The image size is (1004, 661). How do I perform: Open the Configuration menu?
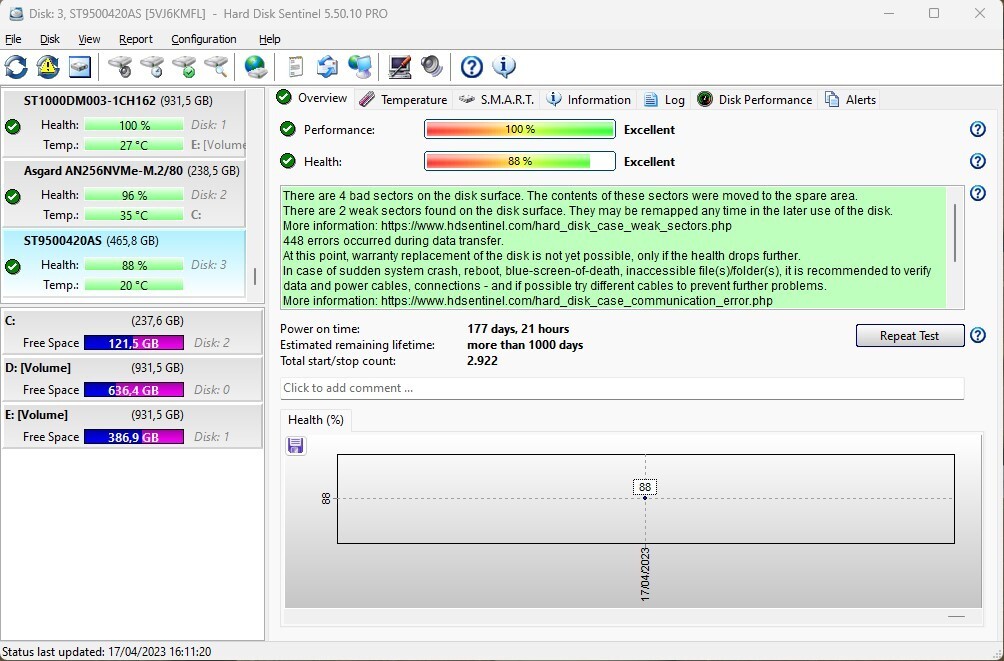[204, 39]
